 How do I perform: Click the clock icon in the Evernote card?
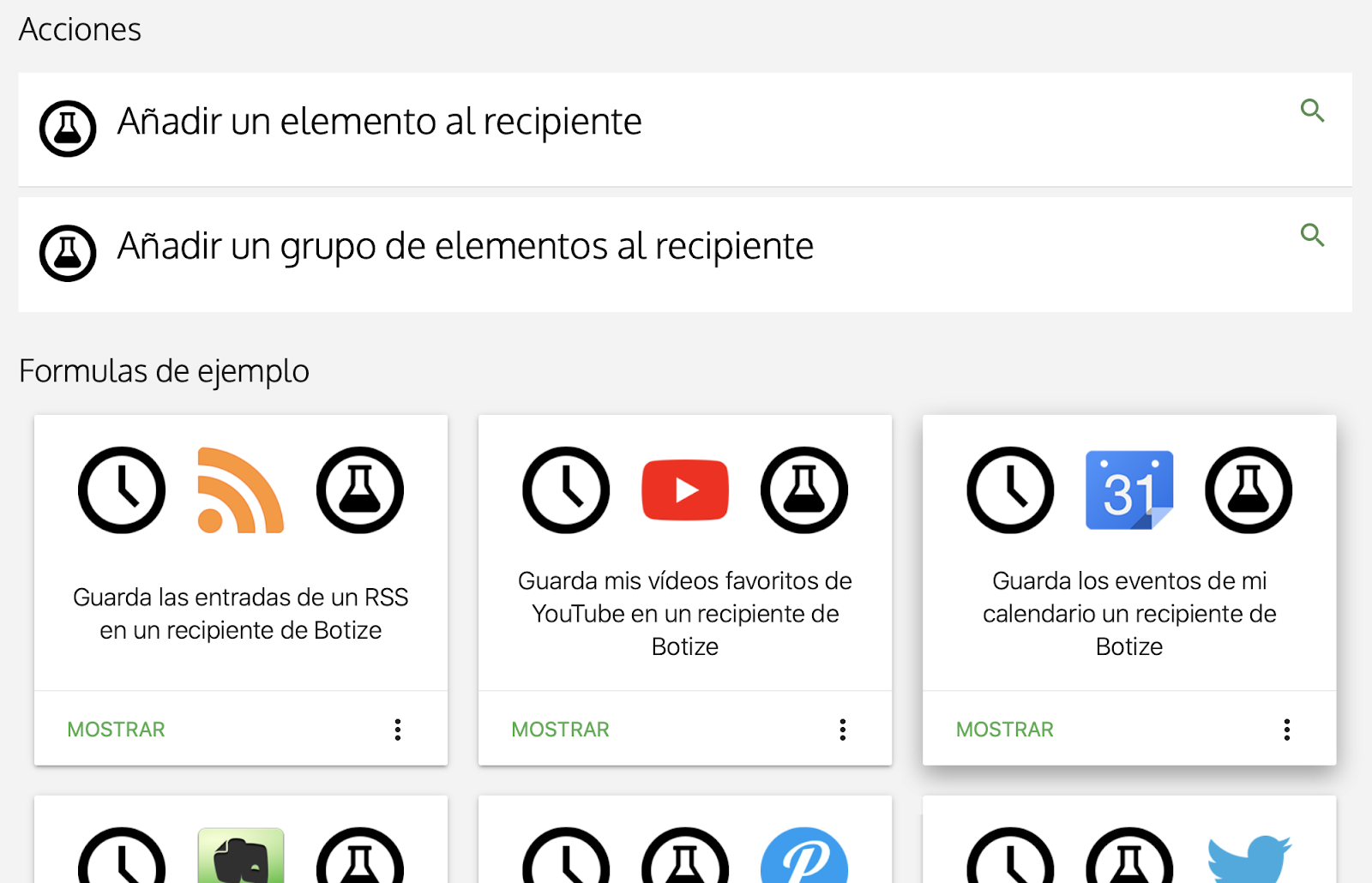pos(122,856)
